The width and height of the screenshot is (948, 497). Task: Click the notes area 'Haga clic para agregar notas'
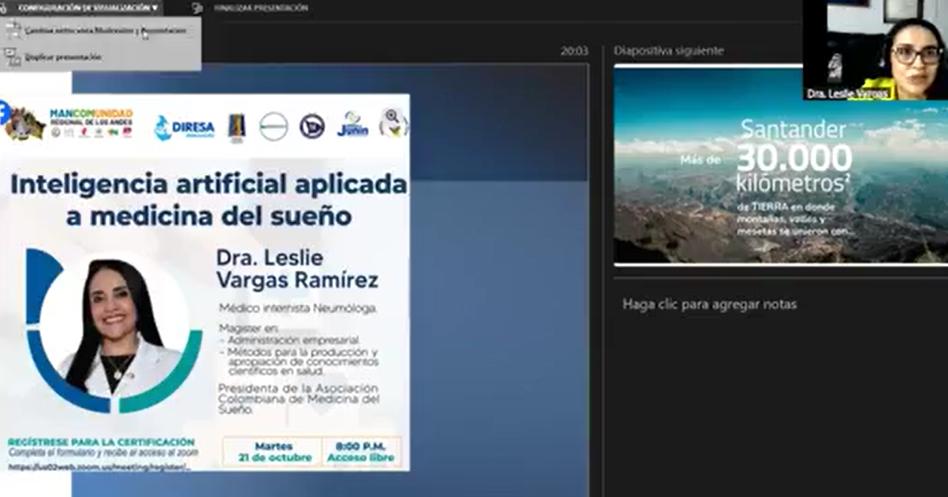(x=709, y=304)
